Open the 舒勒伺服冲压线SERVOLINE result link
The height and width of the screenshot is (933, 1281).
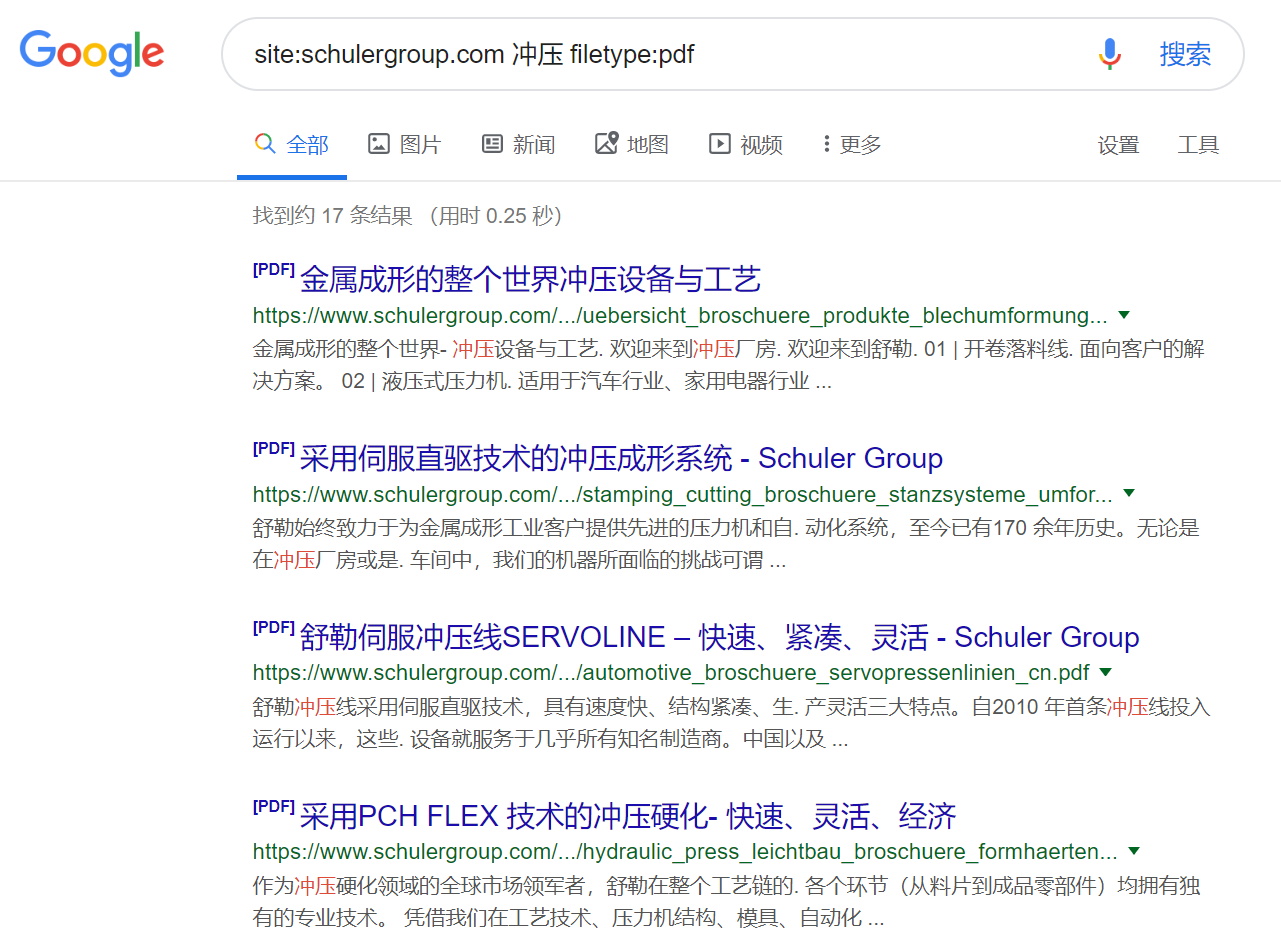click(718, 637)
